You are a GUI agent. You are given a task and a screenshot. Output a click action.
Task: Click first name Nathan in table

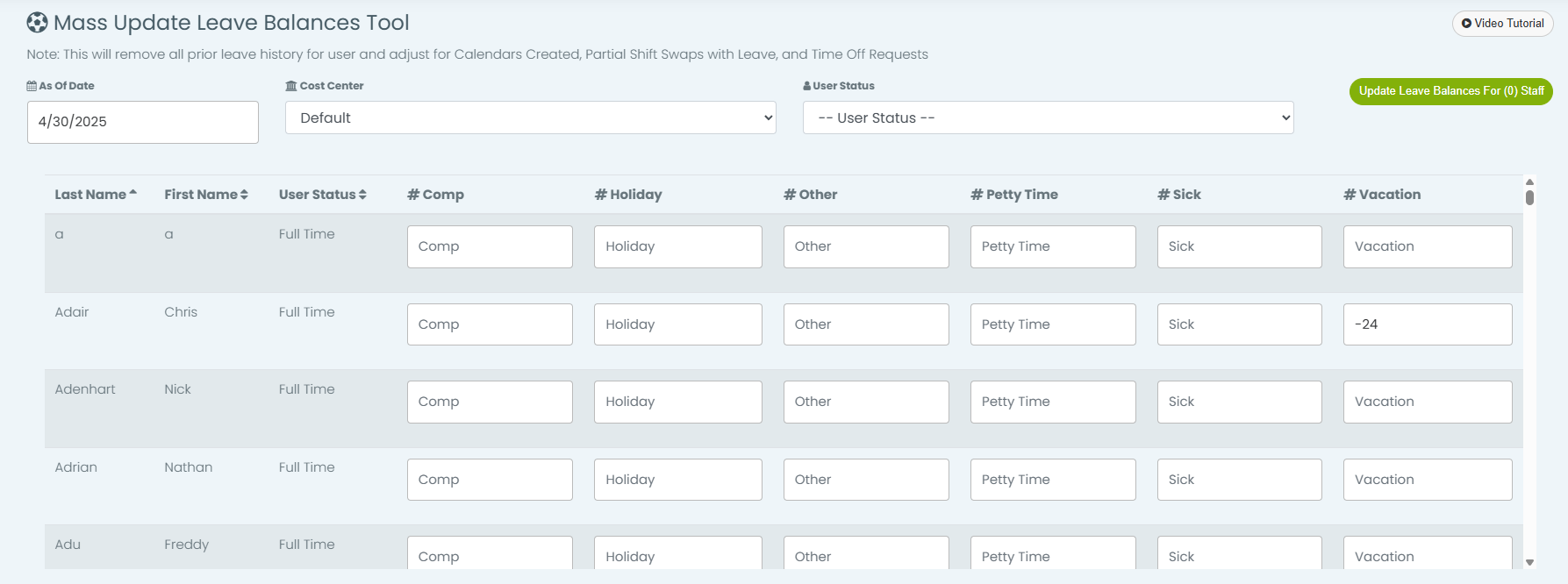pos(188,467)
